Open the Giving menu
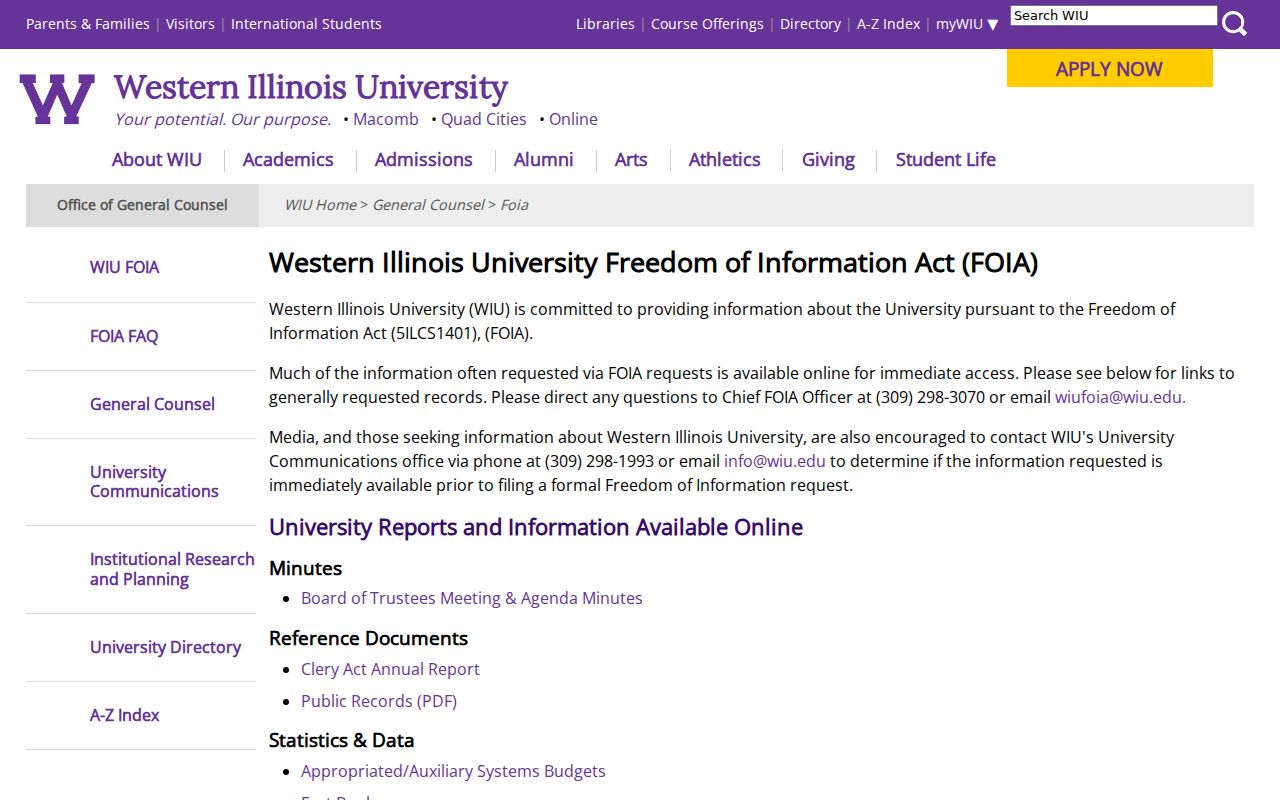Viewport: 1280px width, 800px height. (x=828, y=160)
